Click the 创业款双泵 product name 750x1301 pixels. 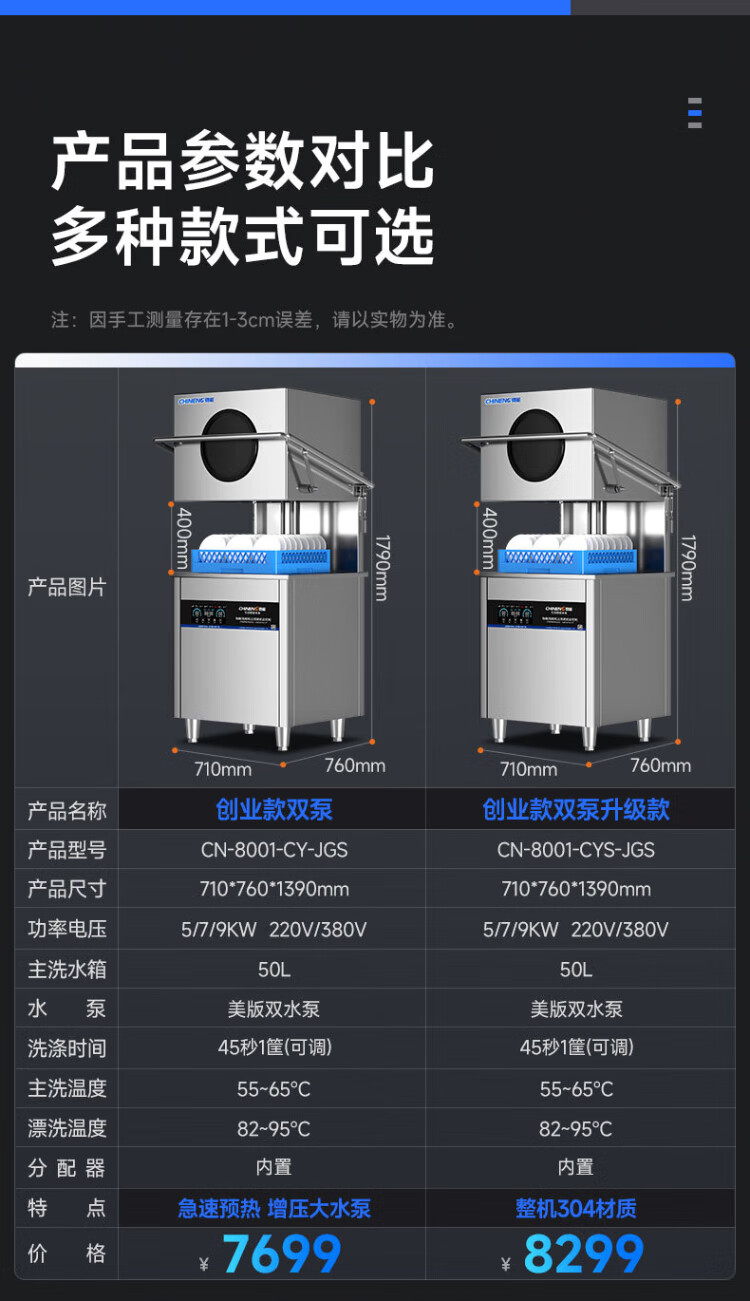274,809
